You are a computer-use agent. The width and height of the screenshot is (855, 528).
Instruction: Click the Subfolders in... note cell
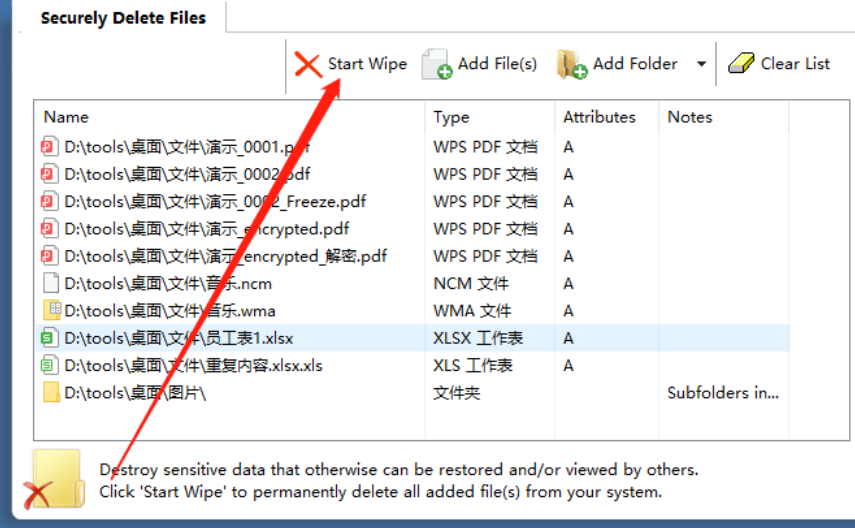click(723, 393)
